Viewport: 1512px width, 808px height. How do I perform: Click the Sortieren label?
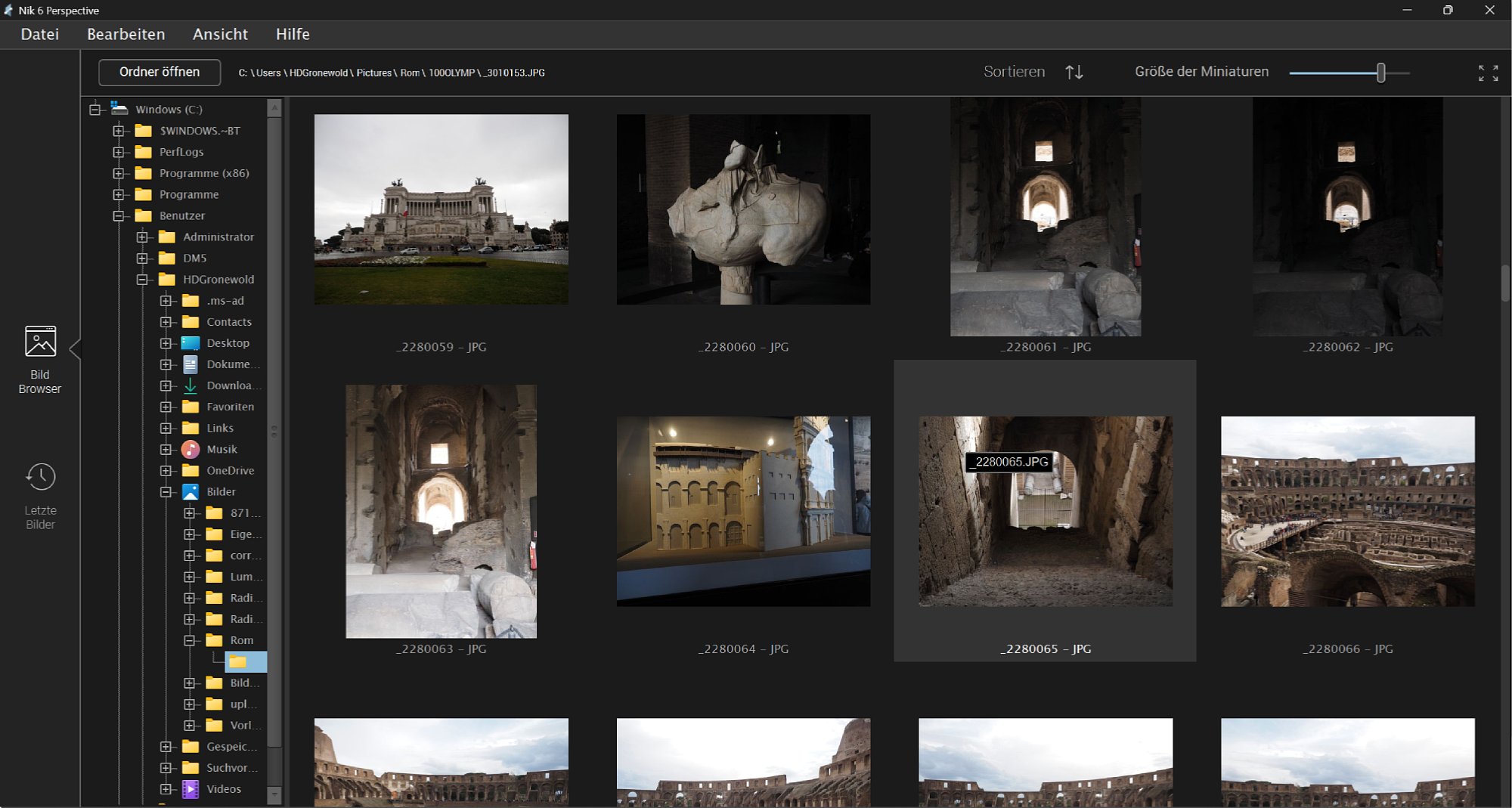click(1014, 72)
